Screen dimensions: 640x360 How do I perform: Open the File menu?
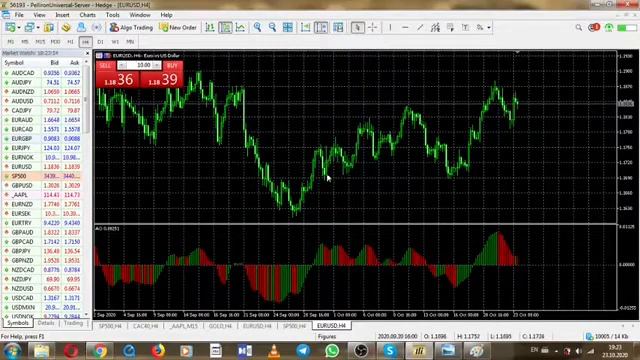pyautogui.click(x=19, y=15)
